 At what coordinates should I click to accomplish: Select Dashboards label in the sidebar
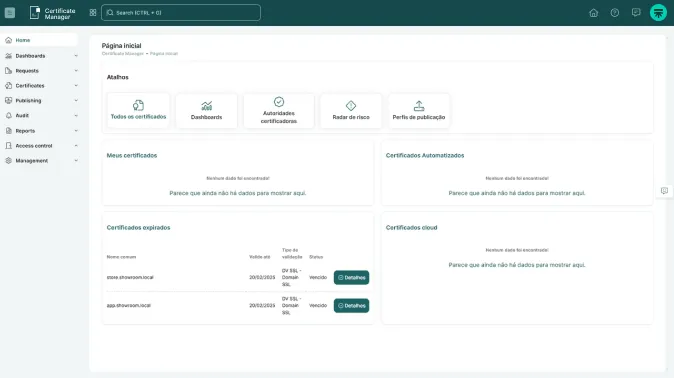coord(30,56)
